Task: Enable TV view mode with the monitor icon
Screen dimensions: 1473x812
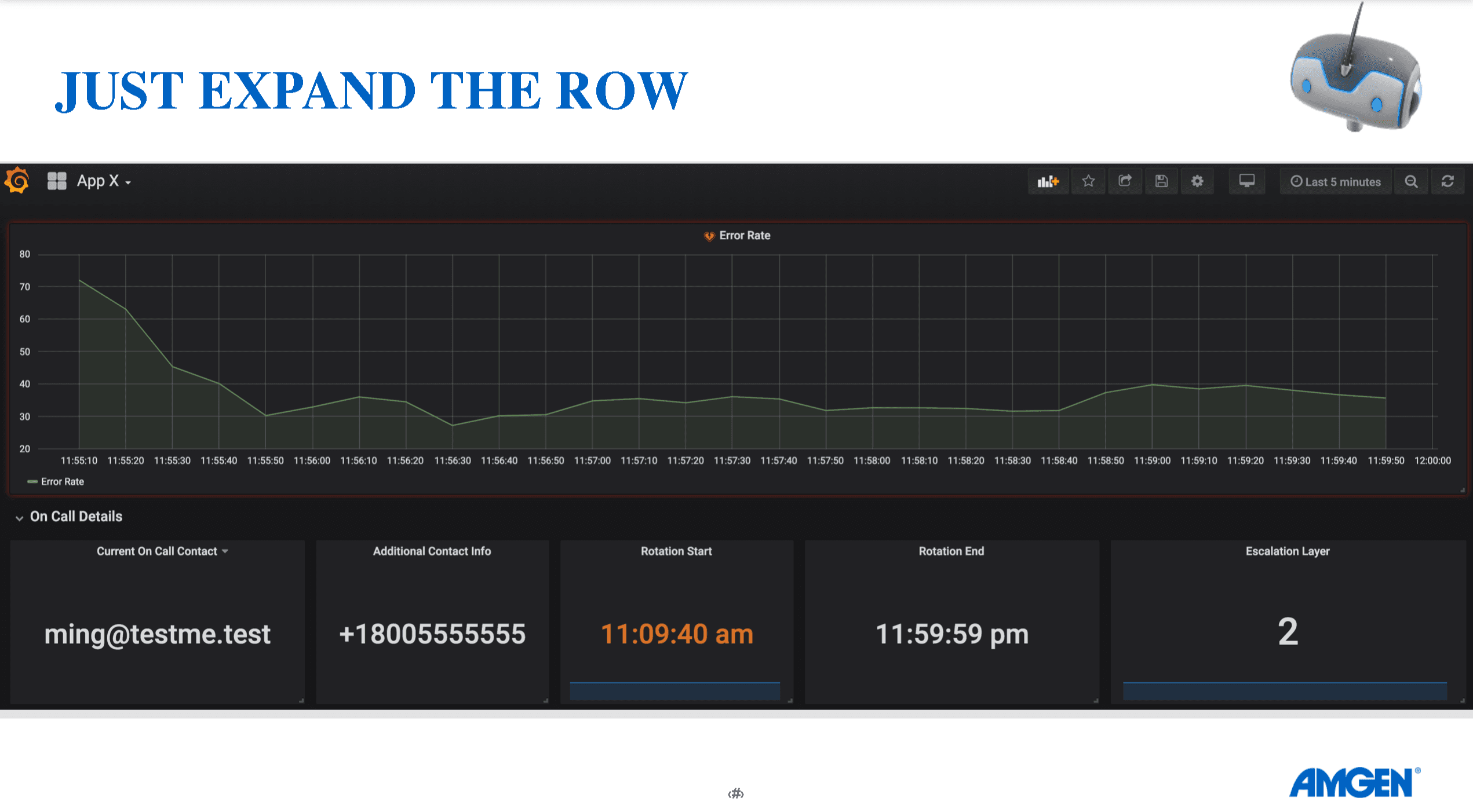Action: tap(1246, 181)
